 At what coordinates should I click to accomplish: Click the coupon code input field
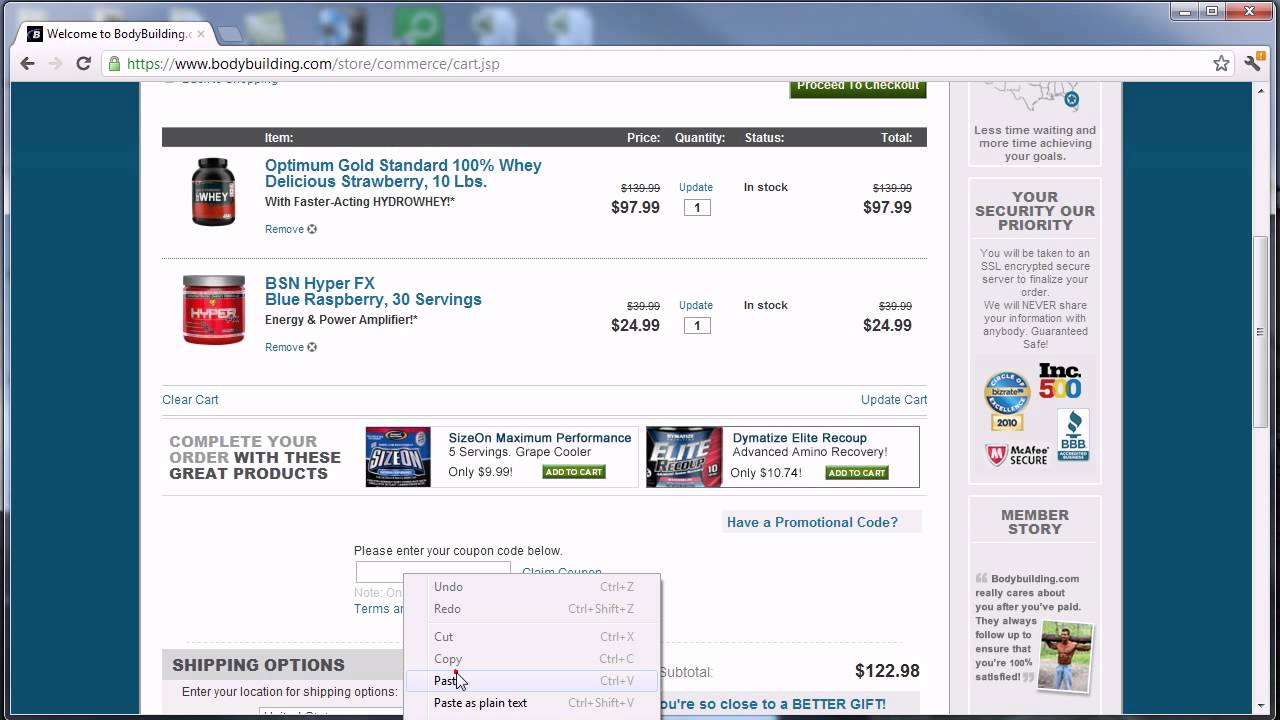pyautogui.click(x=433, y=572)
